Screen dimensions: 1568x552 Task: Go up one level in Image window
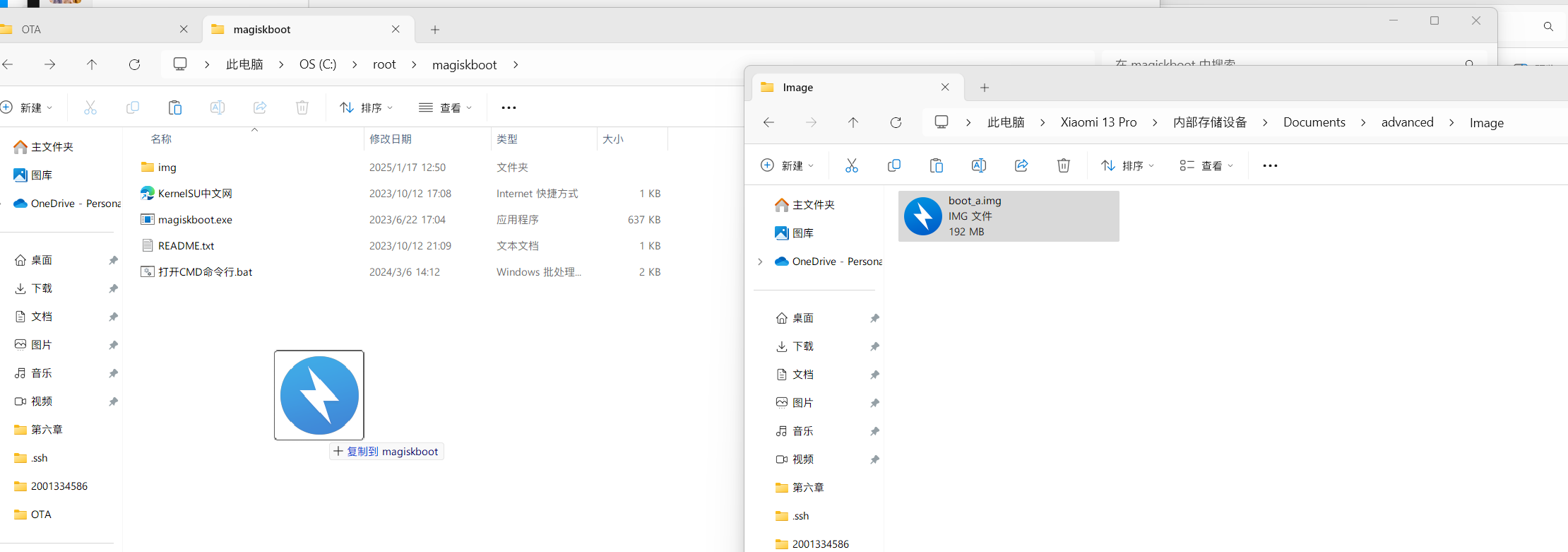pos(853,122)
